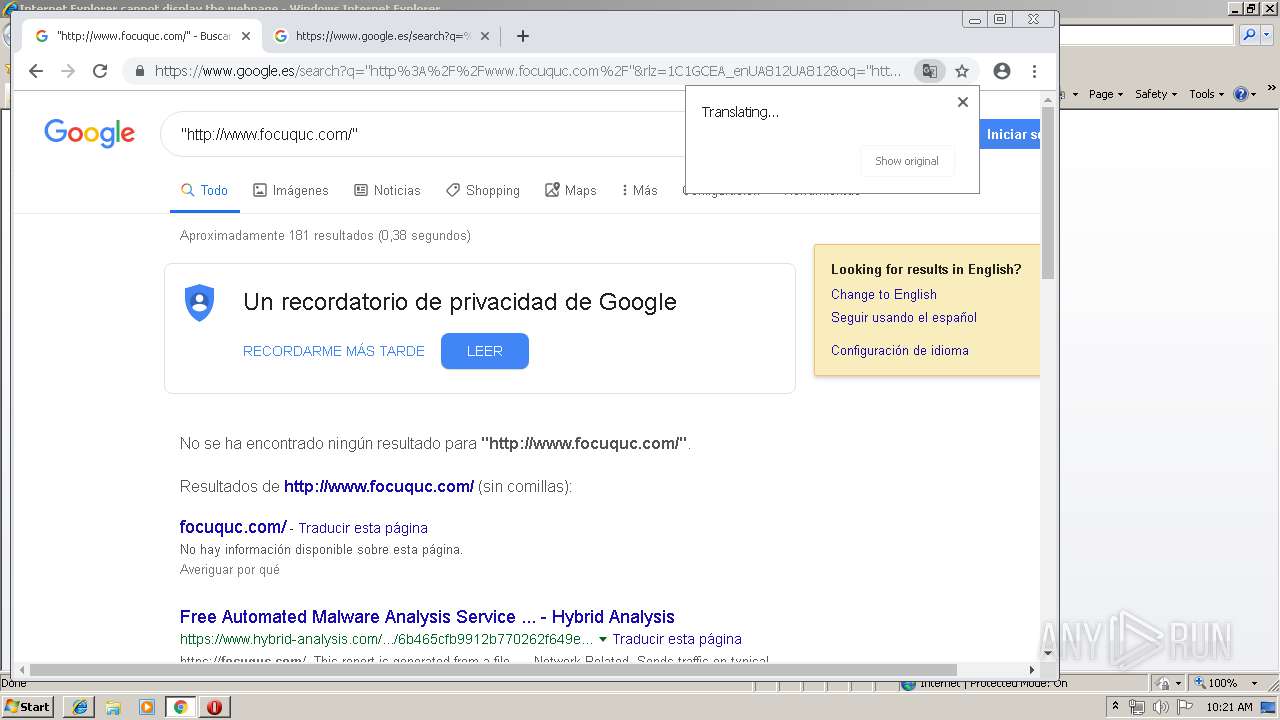Open Windows Media Player from taskbar
Screen dimensions: 1280x720
click(147, 707)
